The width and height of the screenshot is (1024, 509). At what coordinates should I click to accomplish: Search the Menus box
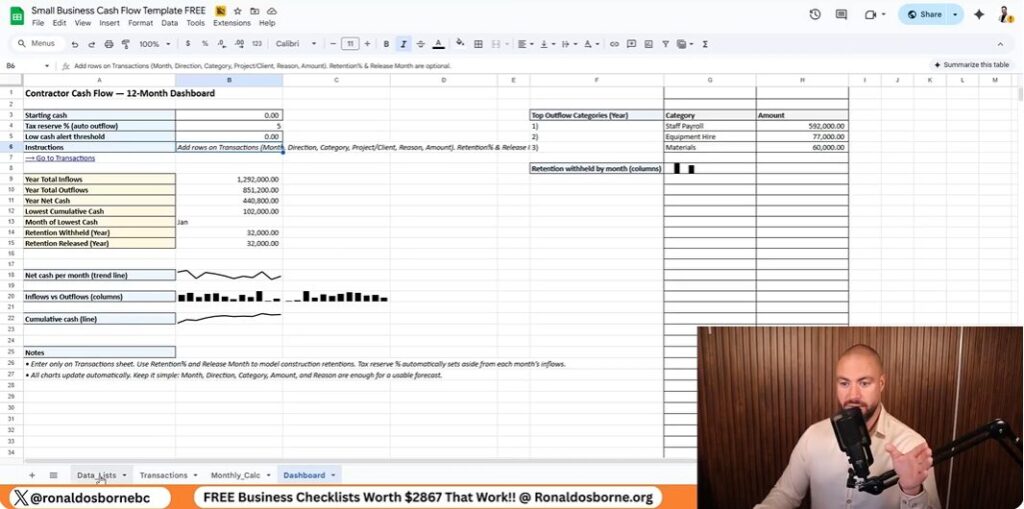[x=38, y=44]
